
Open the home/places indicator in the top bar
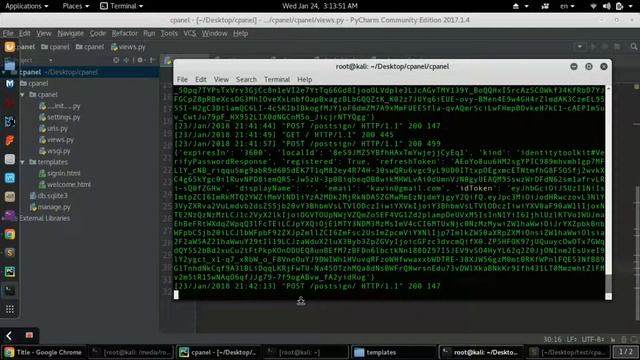point(516,6)
